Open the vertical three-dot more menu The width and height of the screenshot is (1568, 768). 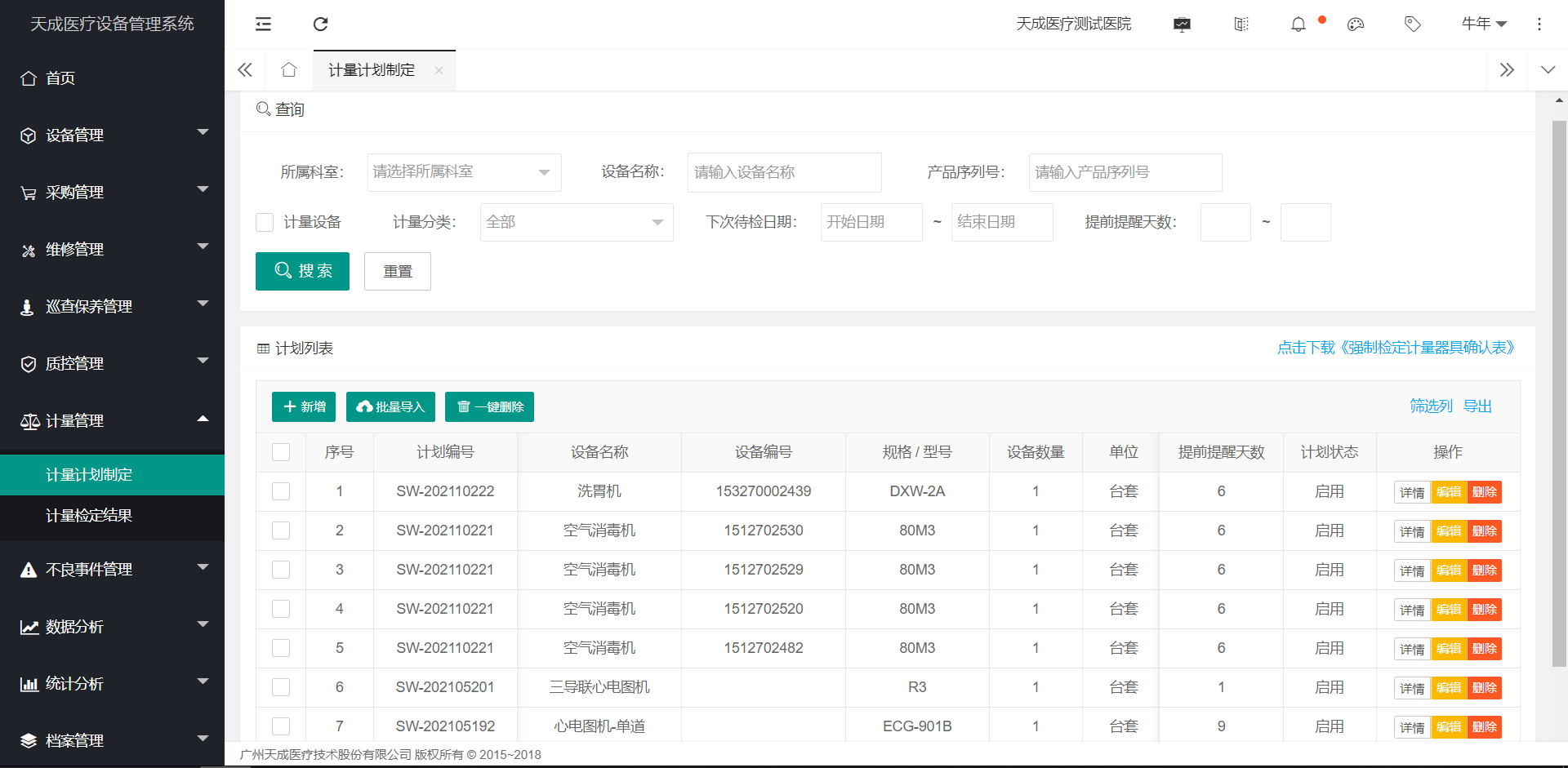click(x=1539, y=24)
